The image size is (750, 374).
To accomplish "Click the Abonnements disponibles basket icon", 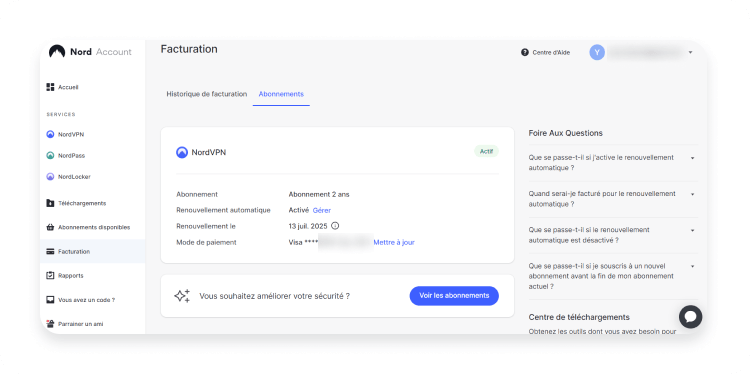I will (50, 227).
